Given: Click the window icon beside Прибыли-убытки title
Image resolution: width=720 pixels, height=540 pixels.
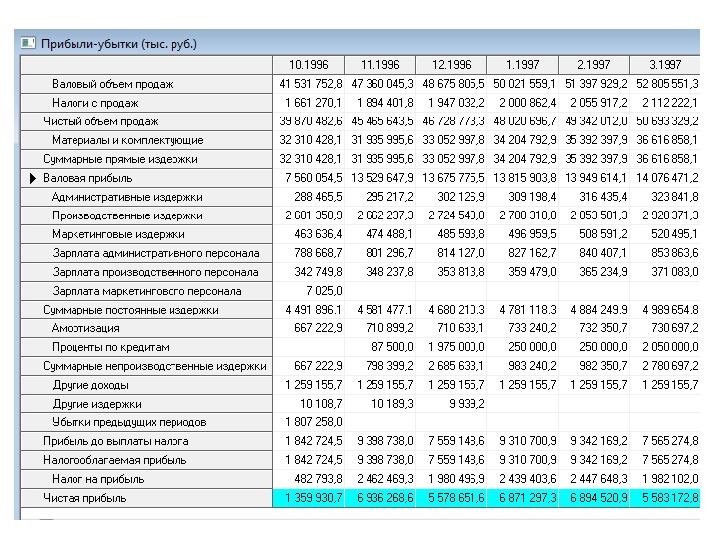Looking at the screenshot, I should 28,43.
